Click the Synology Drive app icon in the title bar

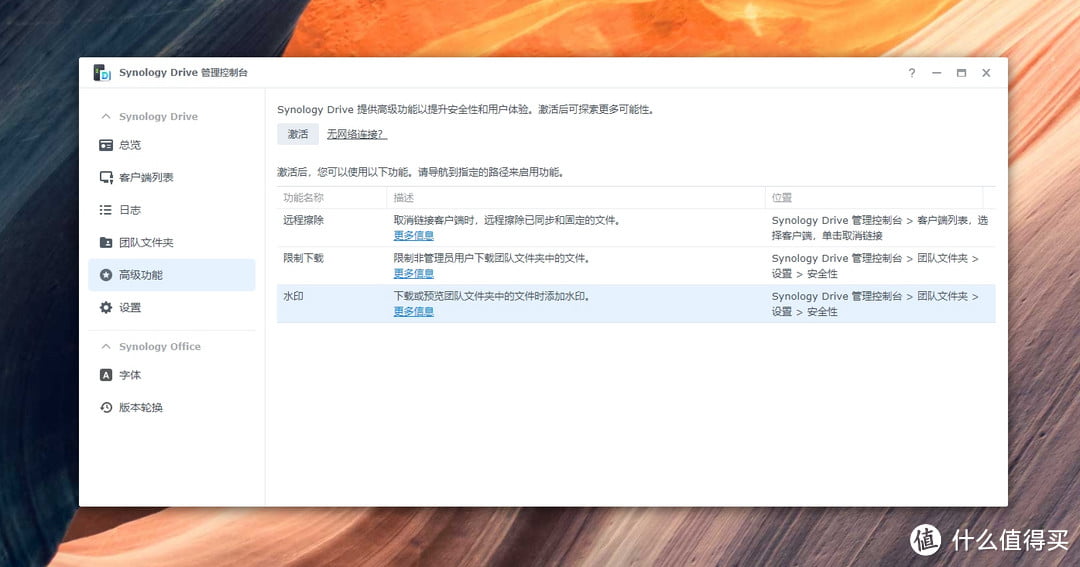coord(102,72)
